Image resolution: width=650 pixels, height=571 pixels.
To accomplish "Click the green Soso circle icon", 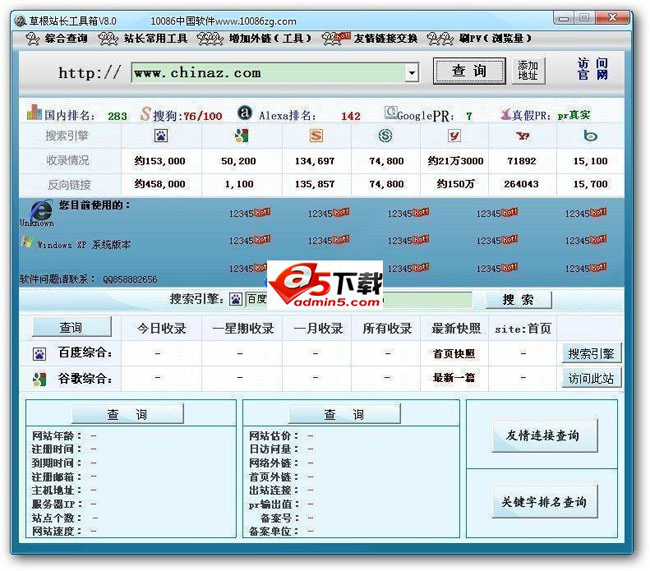I will click(x=385, y=136).
